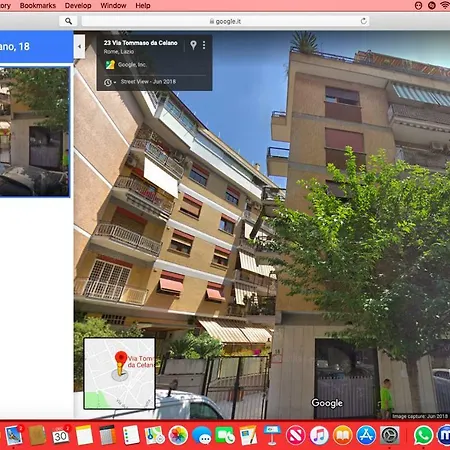Open WhatsApp from the Dock
This screenshot has height=450, width=450.
click(423, 435)
